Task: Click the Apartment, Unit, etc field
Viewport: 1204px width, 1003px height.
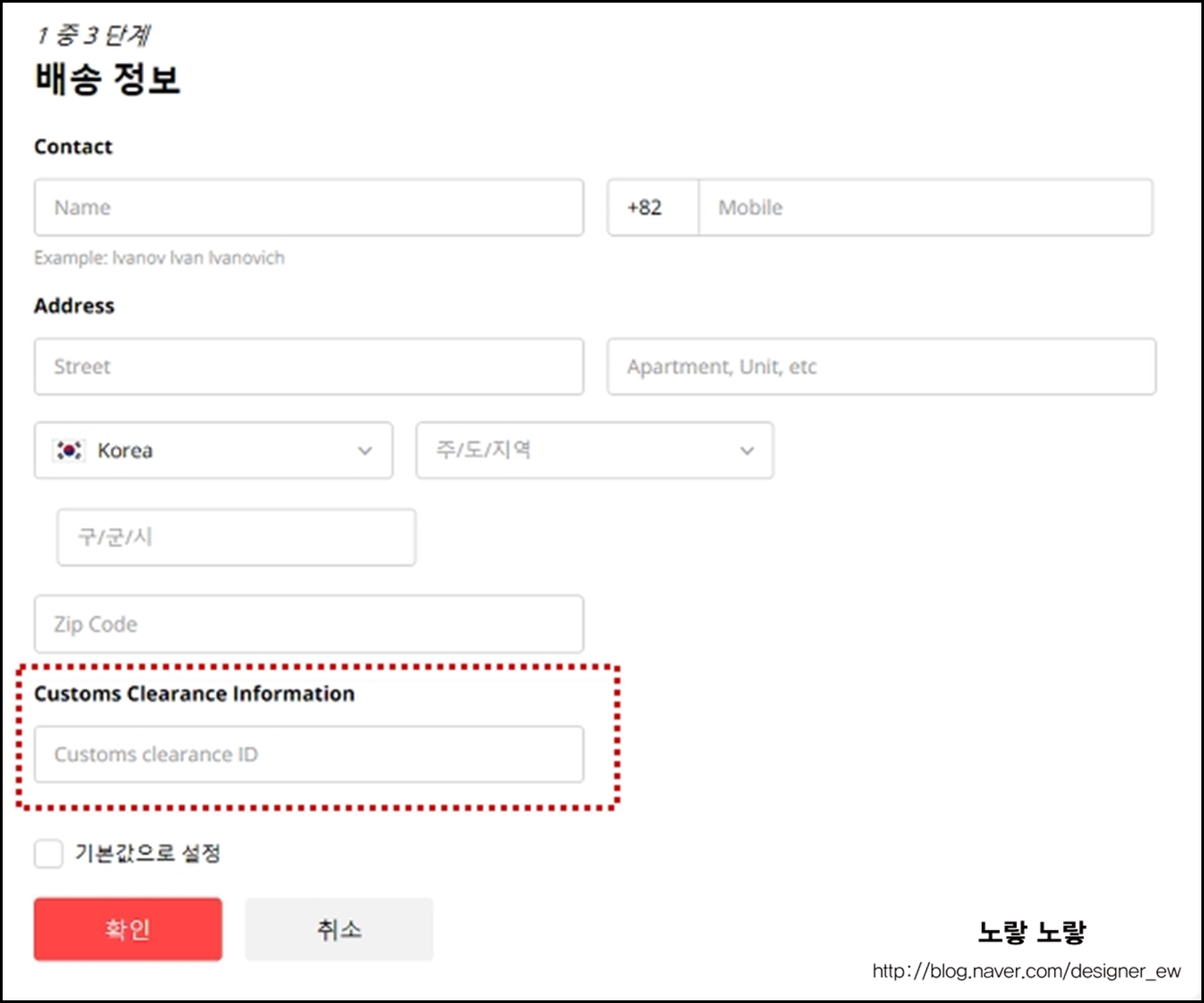Action: [880, 366]
